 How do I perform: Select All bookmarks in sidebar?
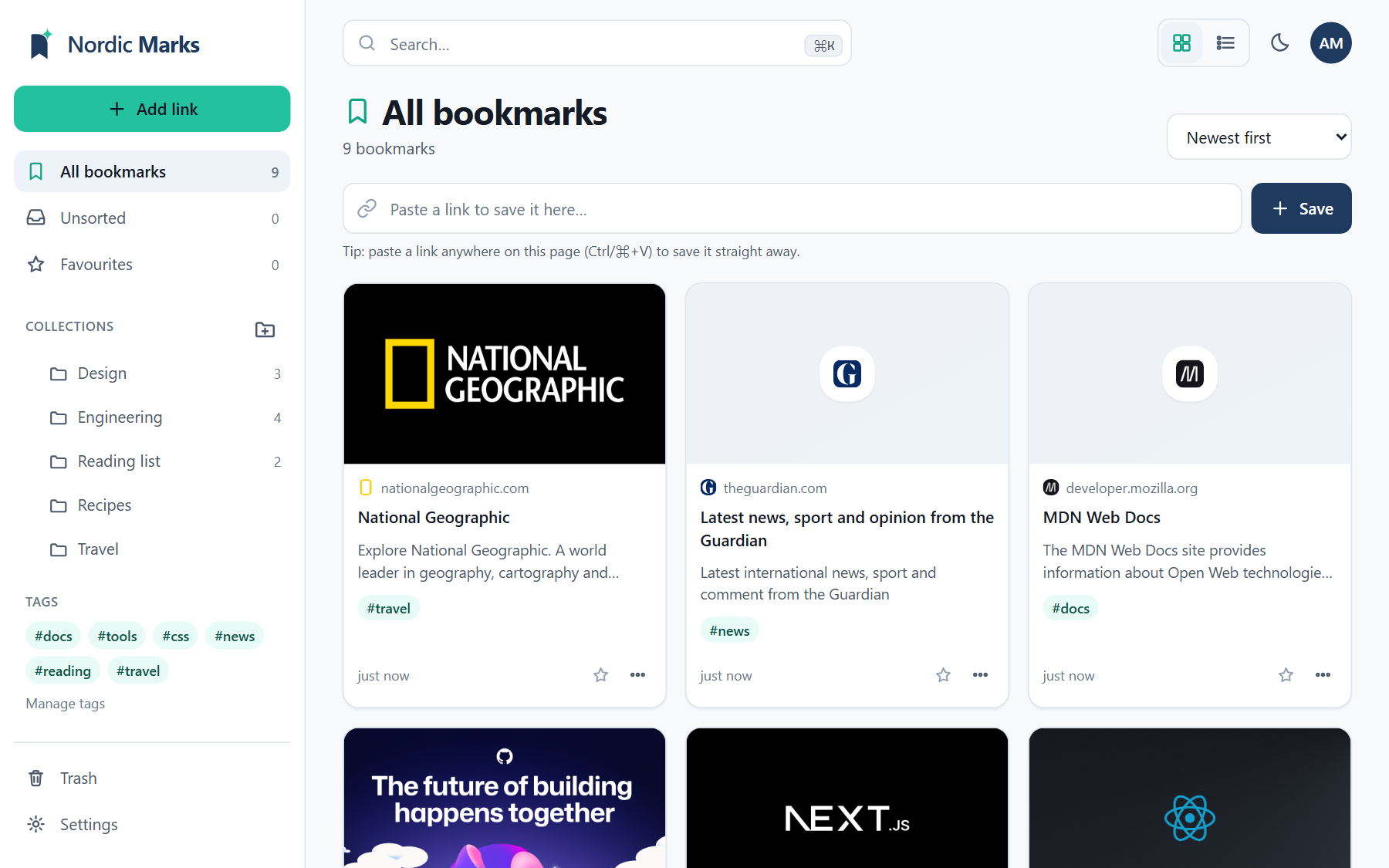coord(152,171)
